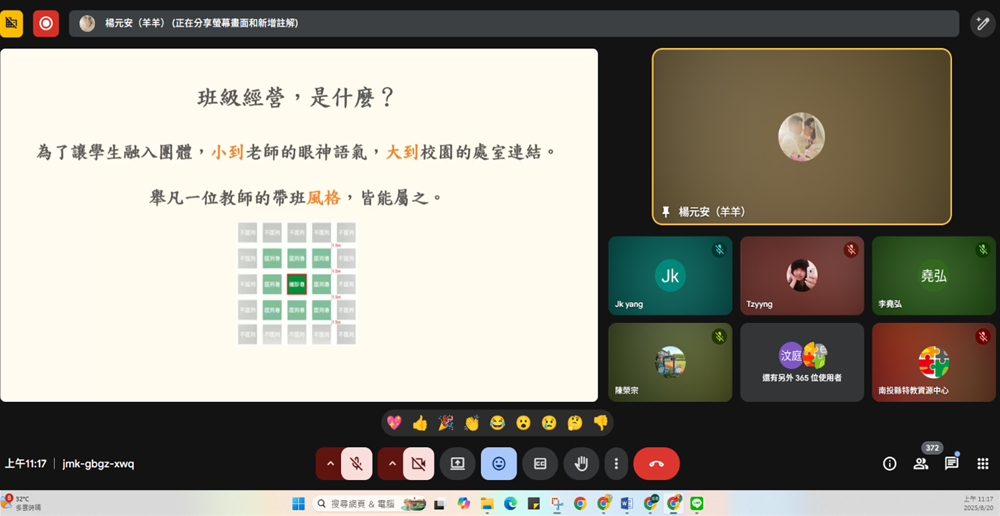Screen dimensions: 1000x516
Task: Select the 陳榮宗 participant tile
Action: click(670, 362)
